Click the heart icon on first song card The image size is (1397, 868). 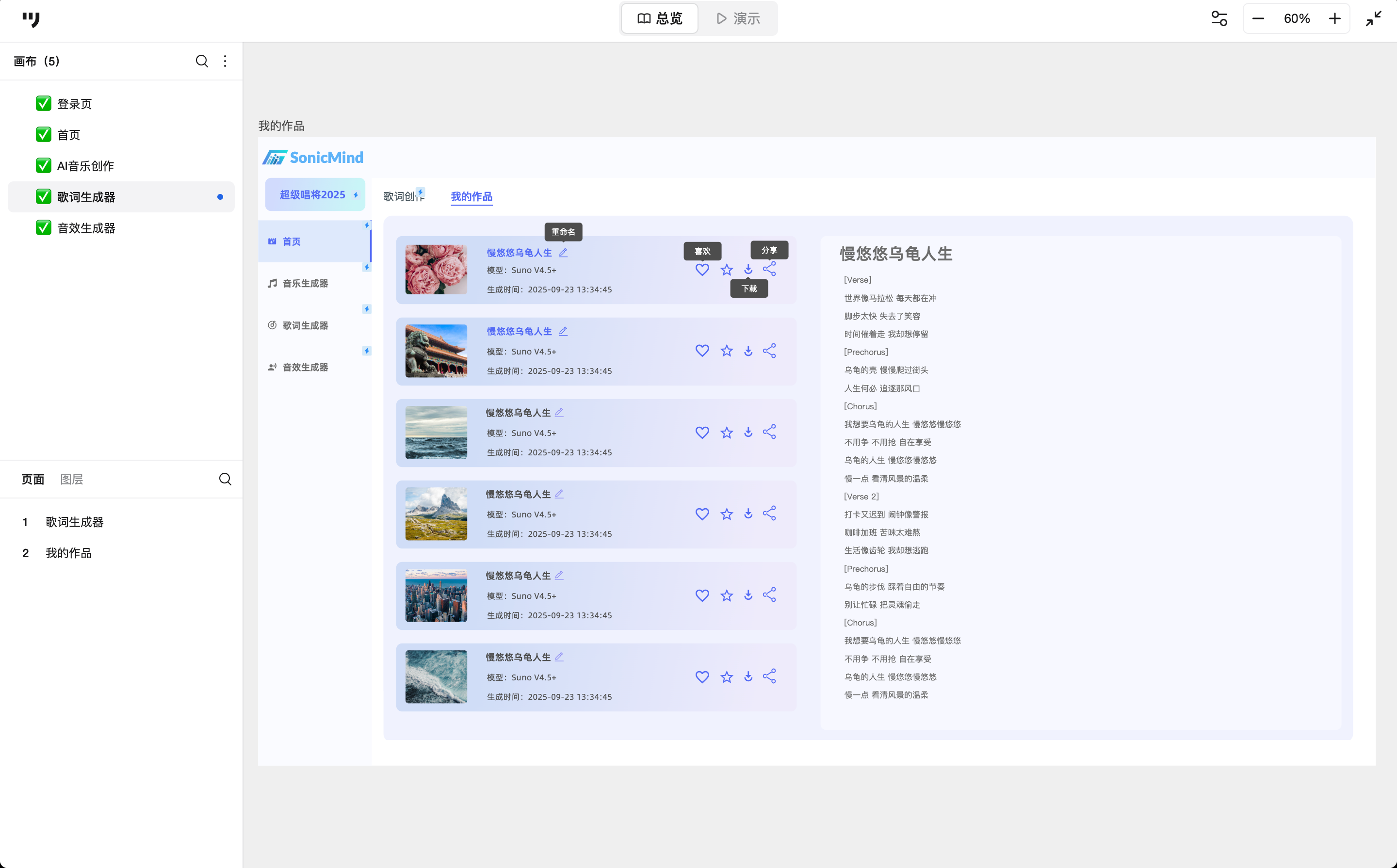702,270
